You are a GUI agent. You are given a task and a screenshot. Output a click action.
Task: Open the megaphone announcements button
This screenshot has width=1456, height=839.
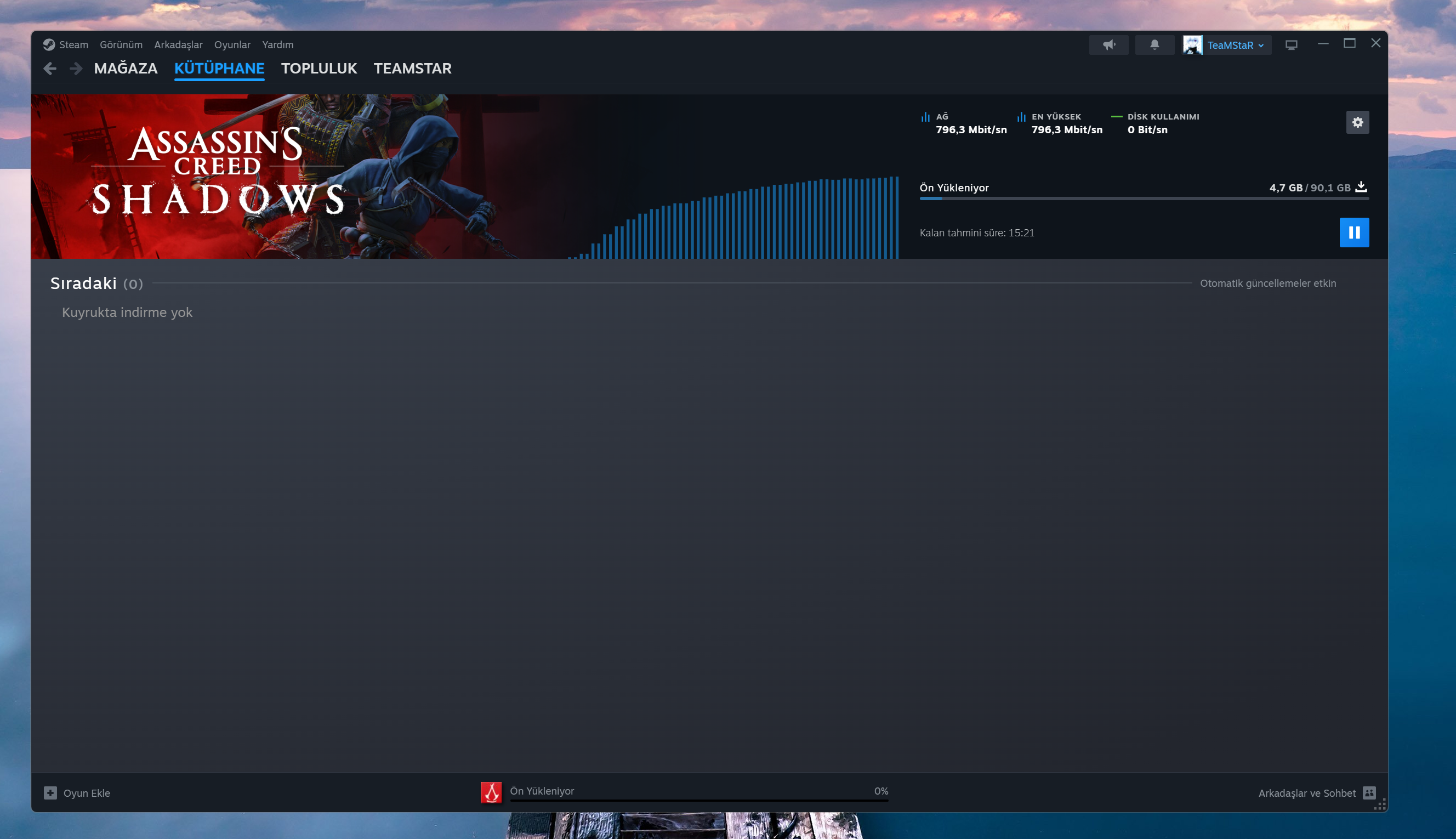[x=1108, y=45]
